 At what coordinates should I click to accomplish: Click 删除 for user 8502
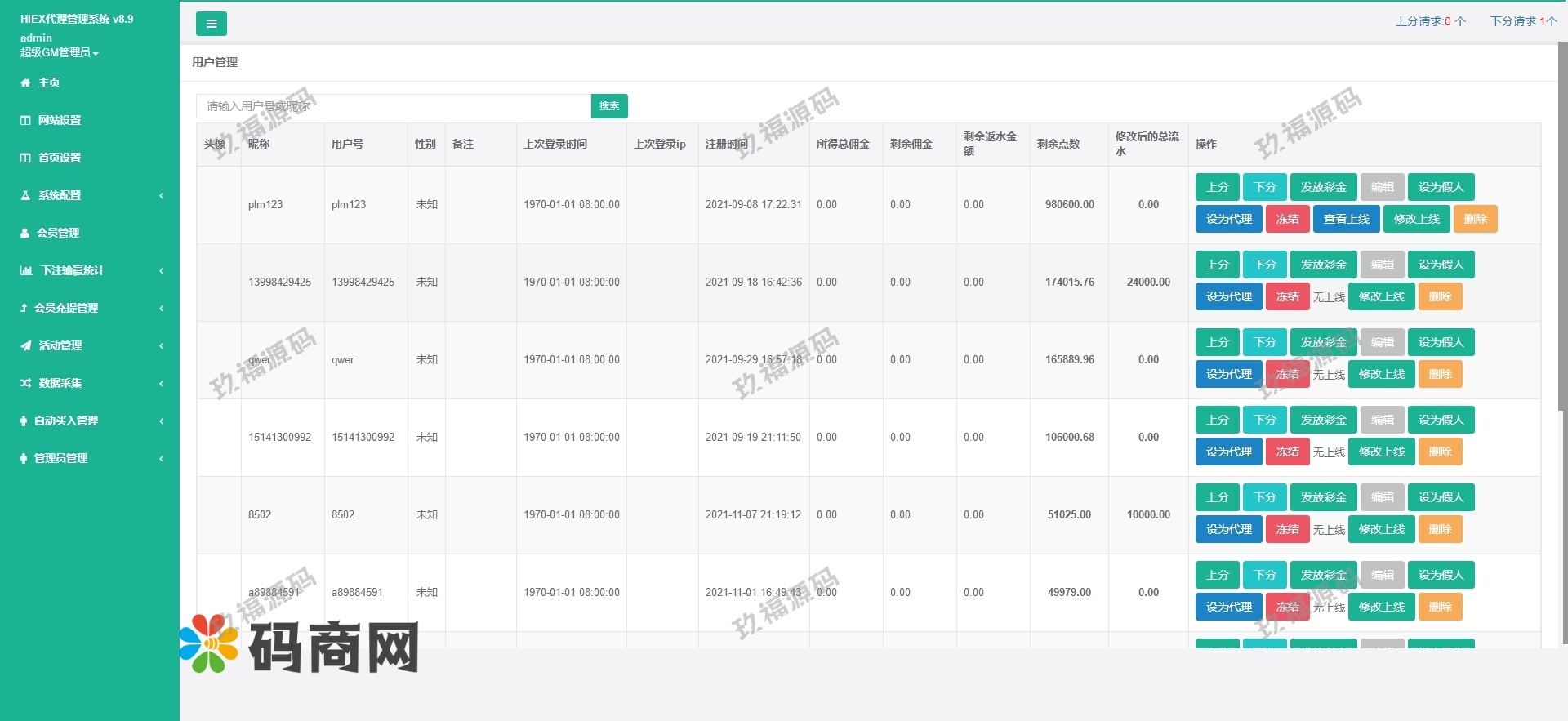[1440, 529]
